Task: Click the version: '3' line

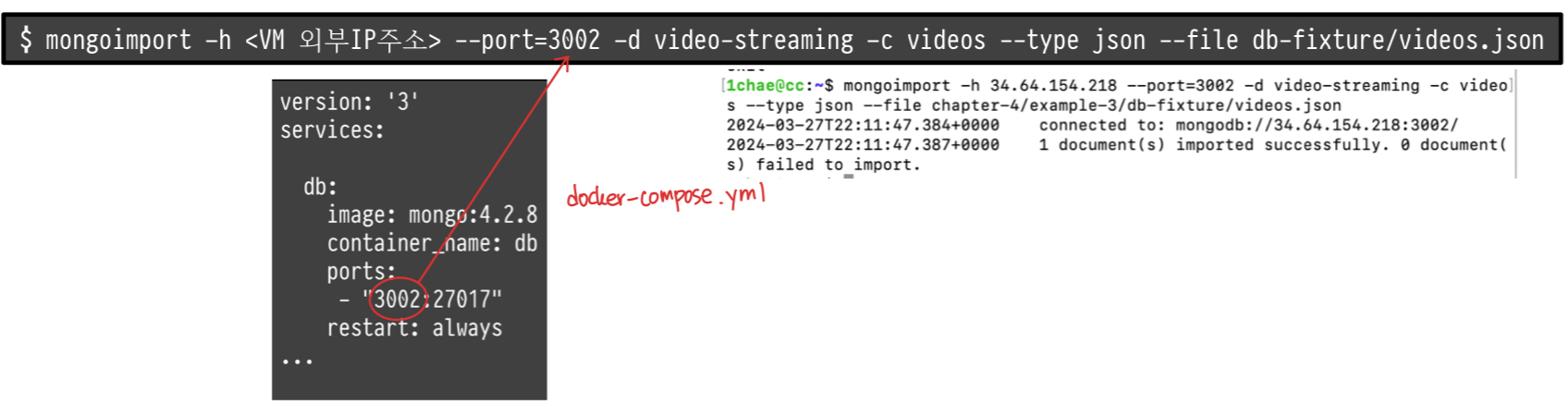Action: point(349,102)
